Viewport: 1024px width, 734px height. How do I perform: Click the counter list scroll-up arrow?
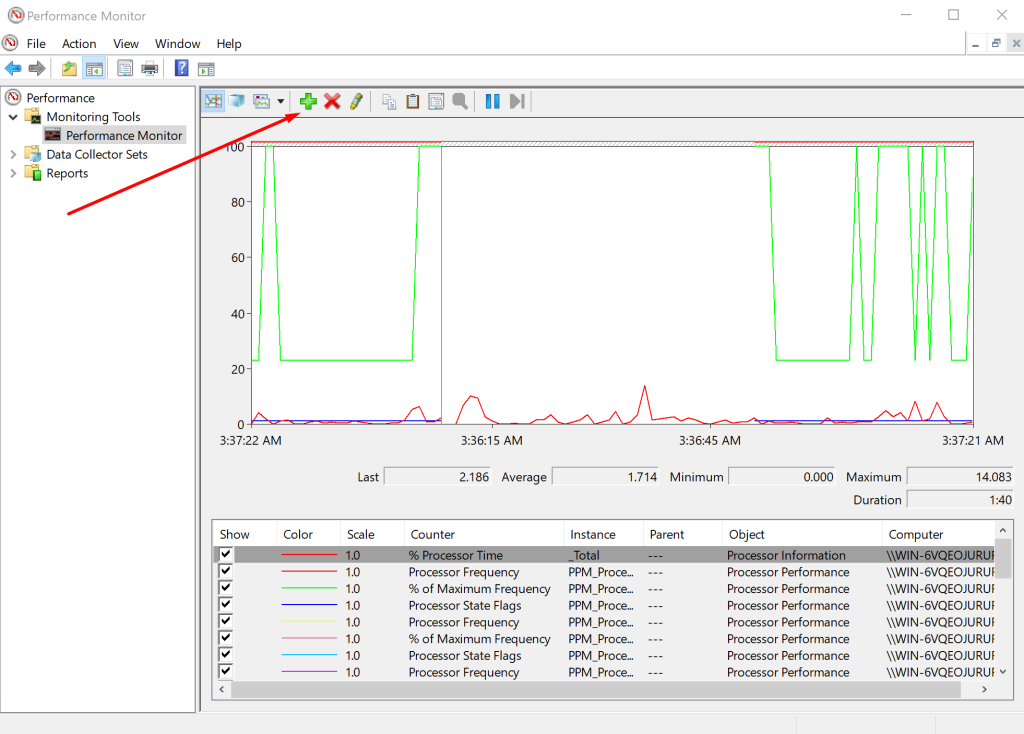1003,530
